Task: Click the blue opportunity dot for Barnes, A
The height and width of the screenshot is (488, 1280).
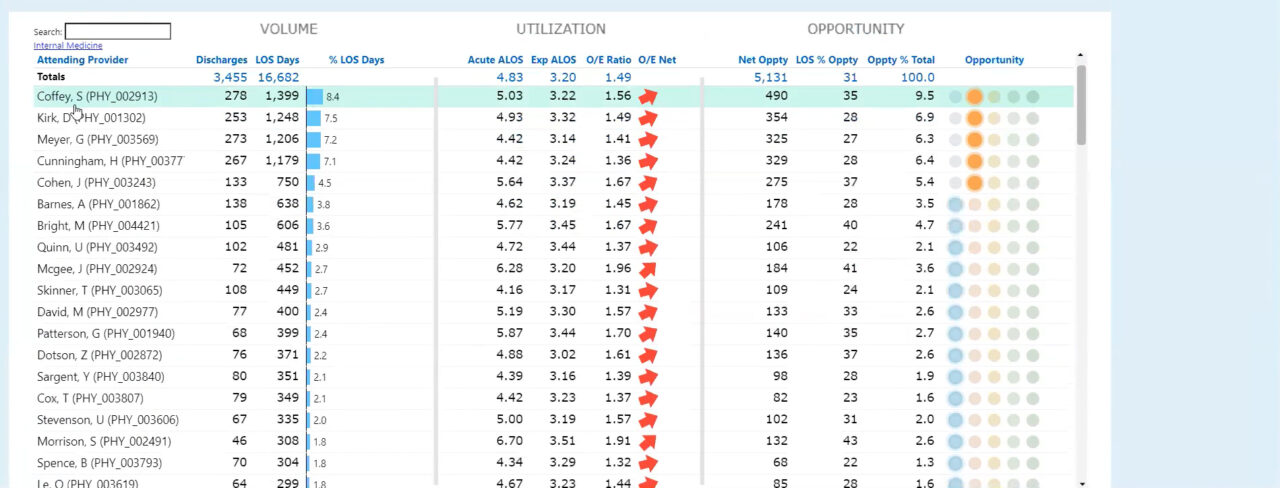Action: click(x=955, y=205)
